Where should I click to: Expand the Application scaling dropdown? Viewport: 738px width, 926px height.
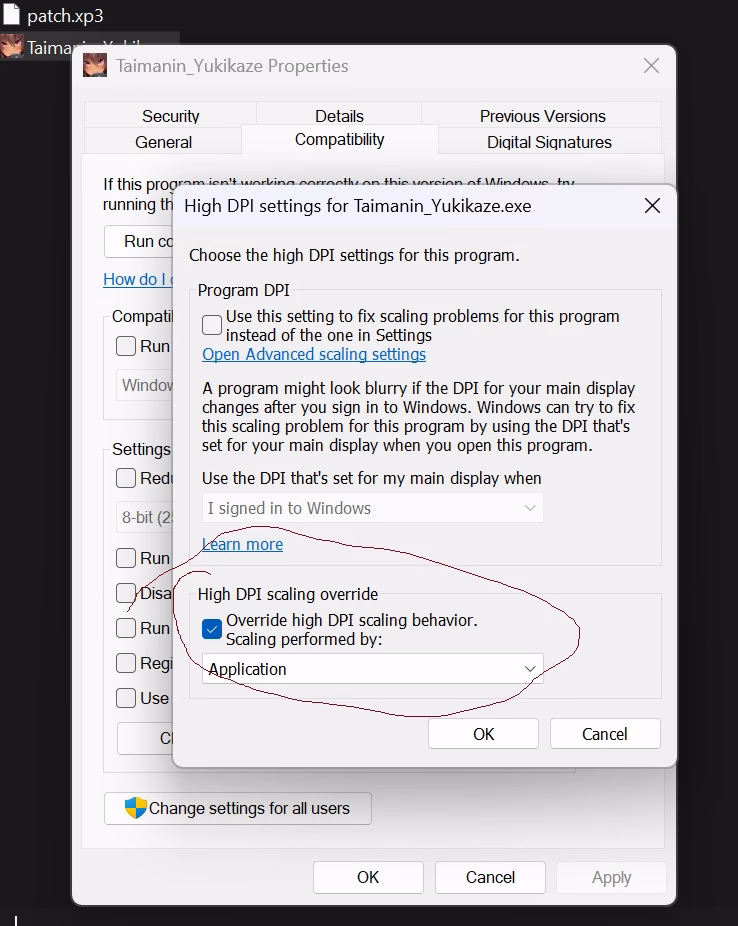tap(372, 669)
